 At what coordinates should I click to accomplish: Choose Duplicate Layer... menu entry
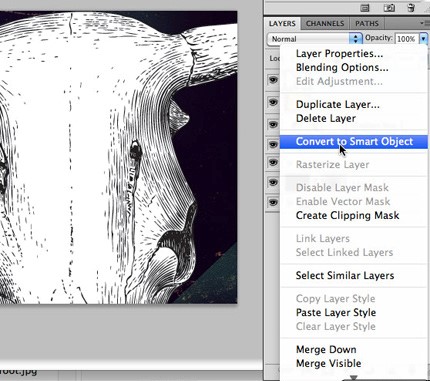click(x=354, y=105)
